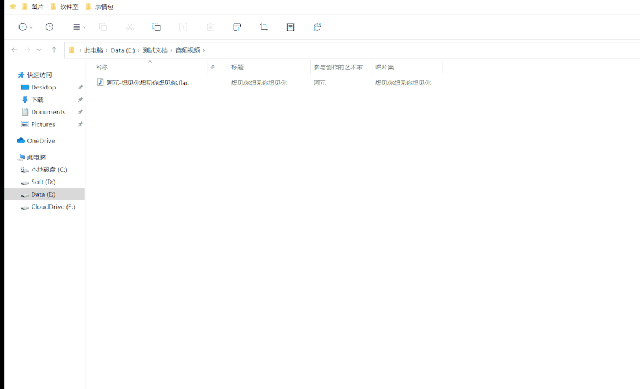Expand the chevron after Data (E:) in breadcrumb

pyautogui.click(x=139, y=50)
